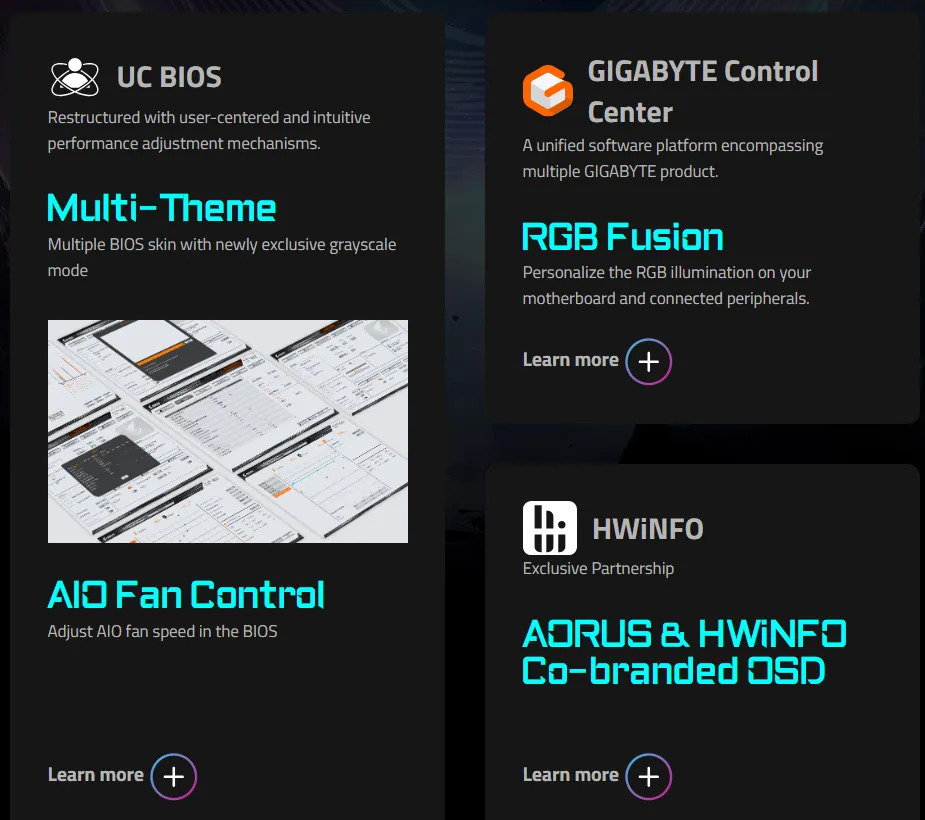Viewport: 925px width, 820px height.
Task: Click the AIO Fan Control title
Action: [x=186, y=594]
